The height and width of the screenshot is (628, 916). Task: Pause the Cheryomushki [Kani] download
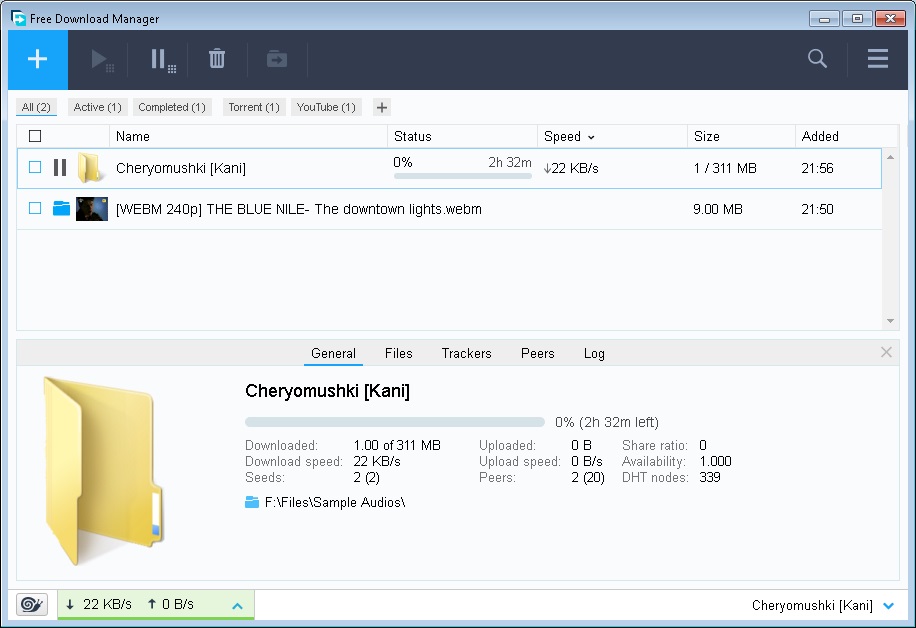[60, 168]
